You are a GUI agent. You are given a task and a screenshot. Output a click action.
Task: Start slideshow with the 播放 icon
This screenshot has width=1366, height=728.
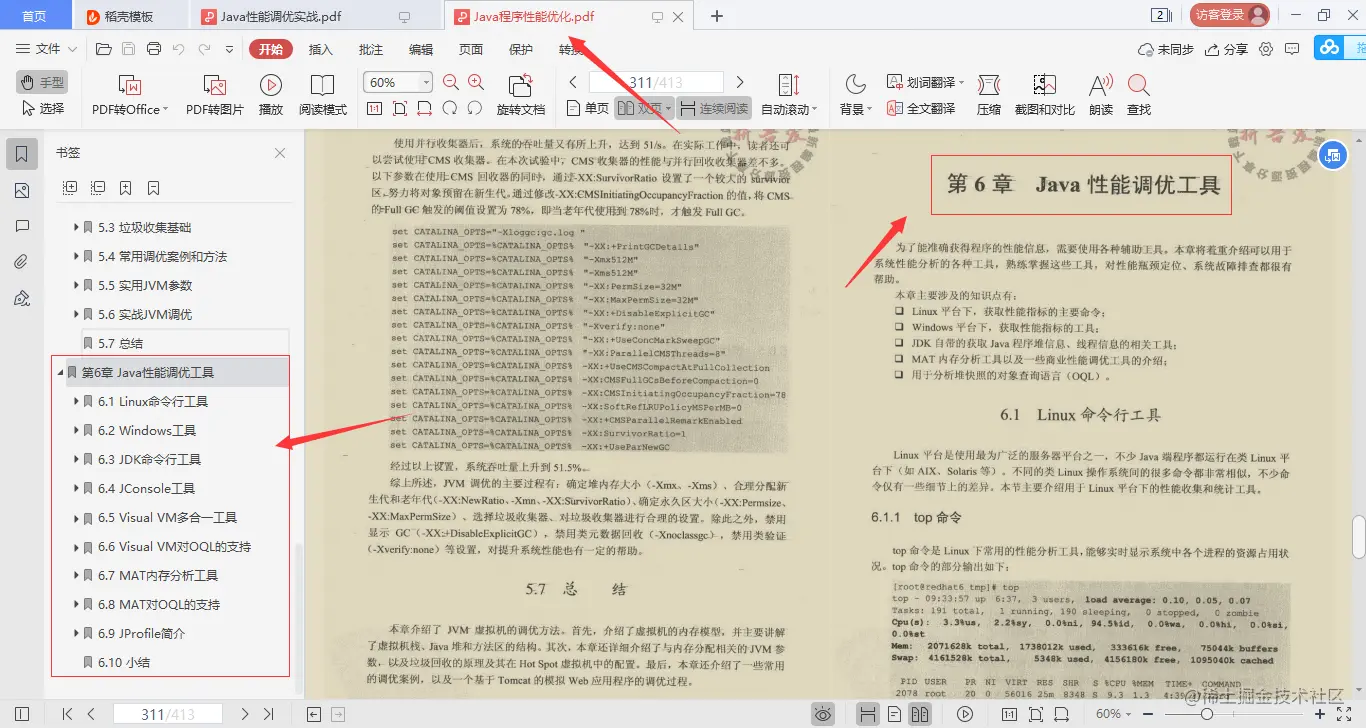click(270, 94)
